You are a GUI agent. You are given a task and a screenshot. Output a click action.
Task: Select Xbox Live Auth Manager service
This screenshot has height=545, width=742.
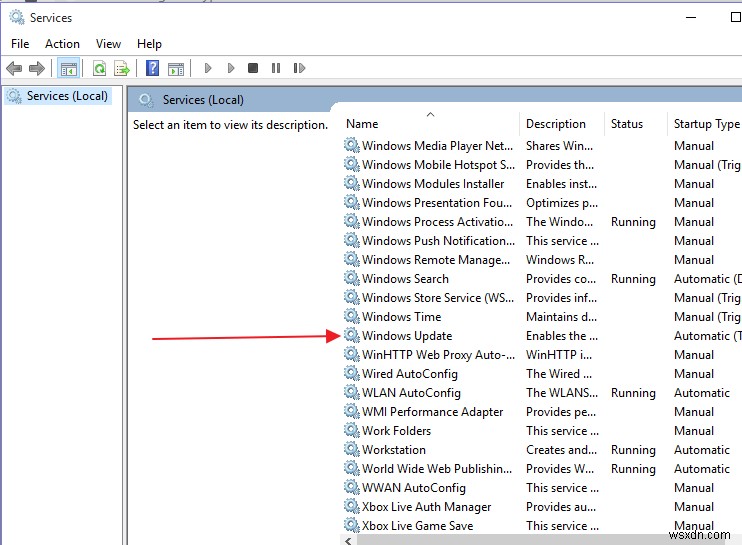pos(426,507)
